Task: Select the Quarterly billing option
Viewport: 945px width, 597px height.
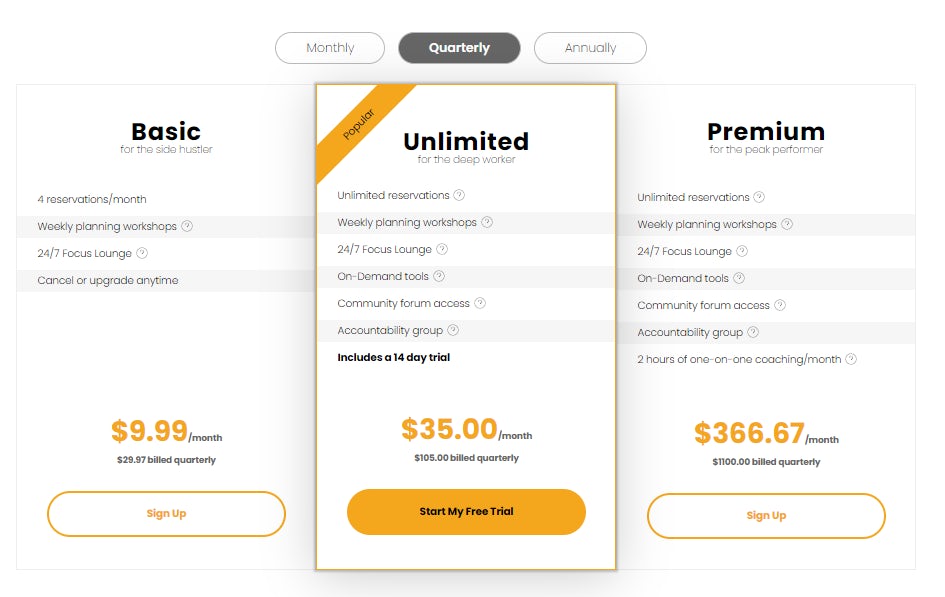Action: coord(459,48)
